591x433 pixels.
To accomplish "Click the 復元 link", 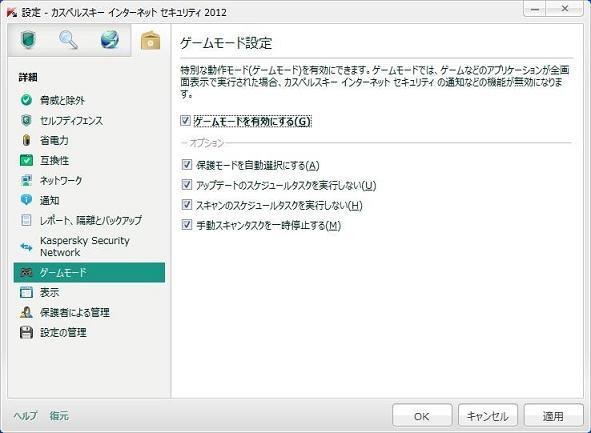I will [x=59, y=416].
